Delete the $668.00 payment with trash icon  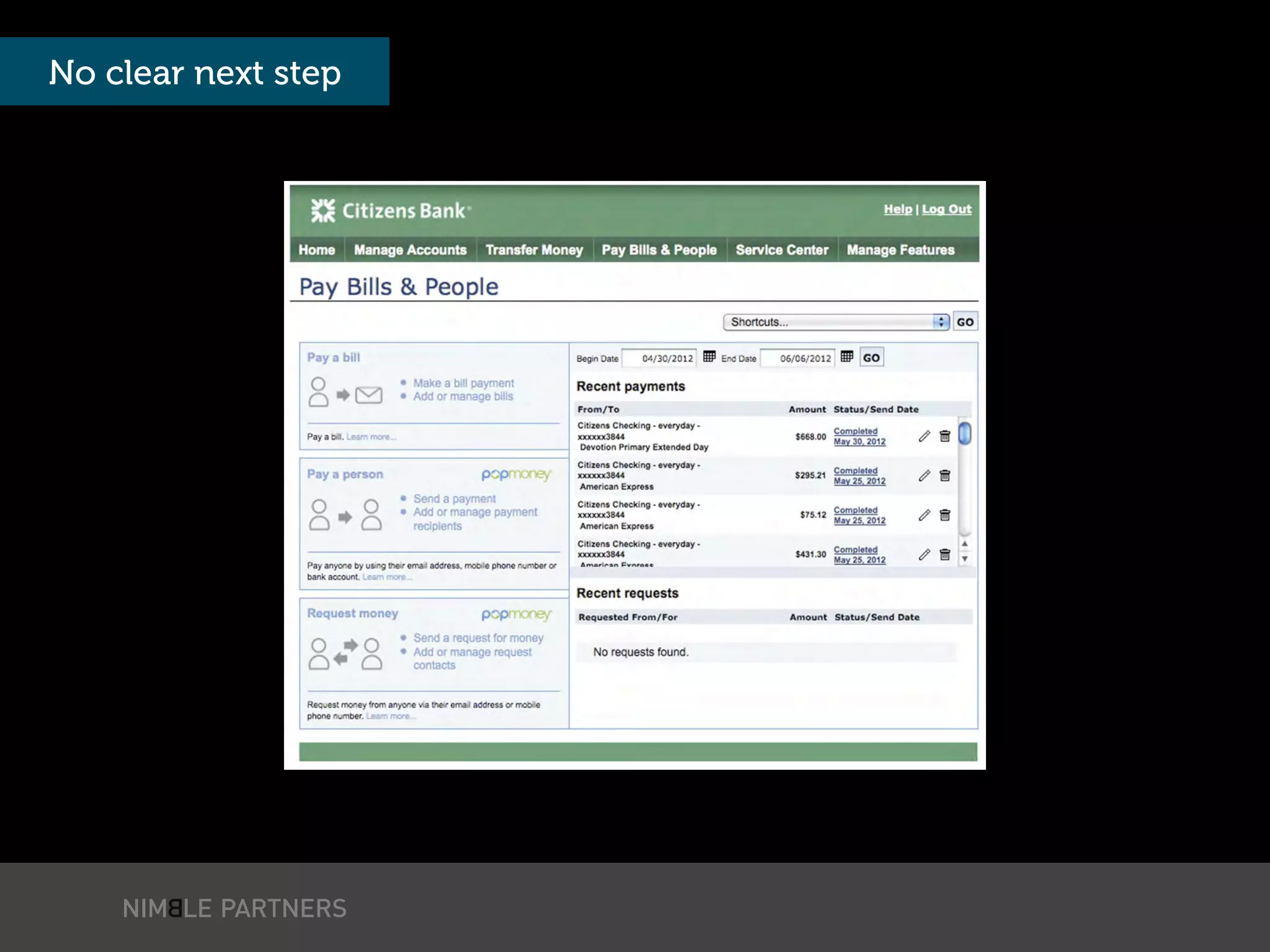click(x=945, y=436)
